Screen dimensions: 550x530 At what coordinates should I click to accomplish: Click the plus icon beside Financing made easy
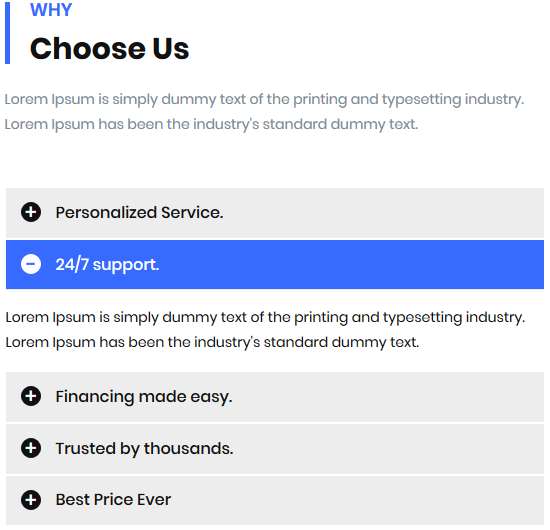(x=31, y=396)
